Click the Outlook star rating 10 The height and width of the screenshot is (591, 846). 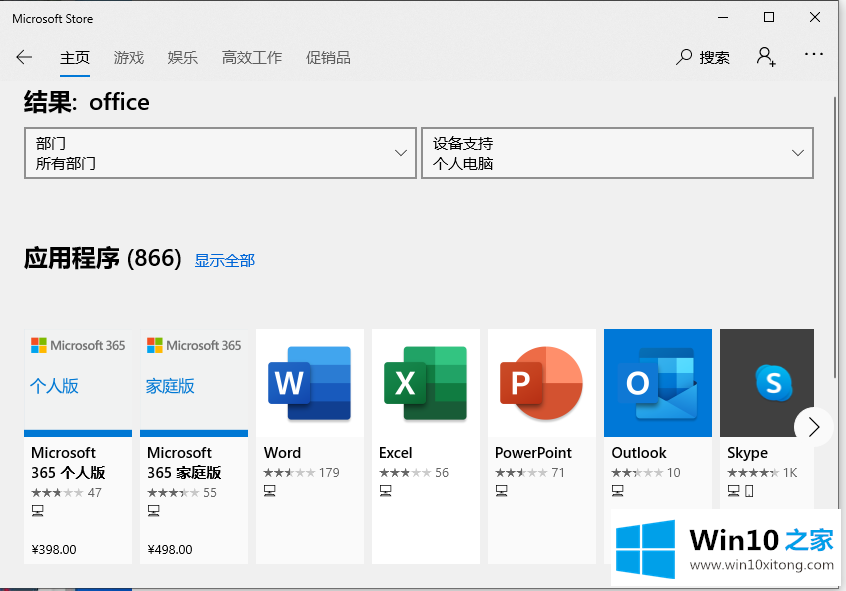point(646,473)
